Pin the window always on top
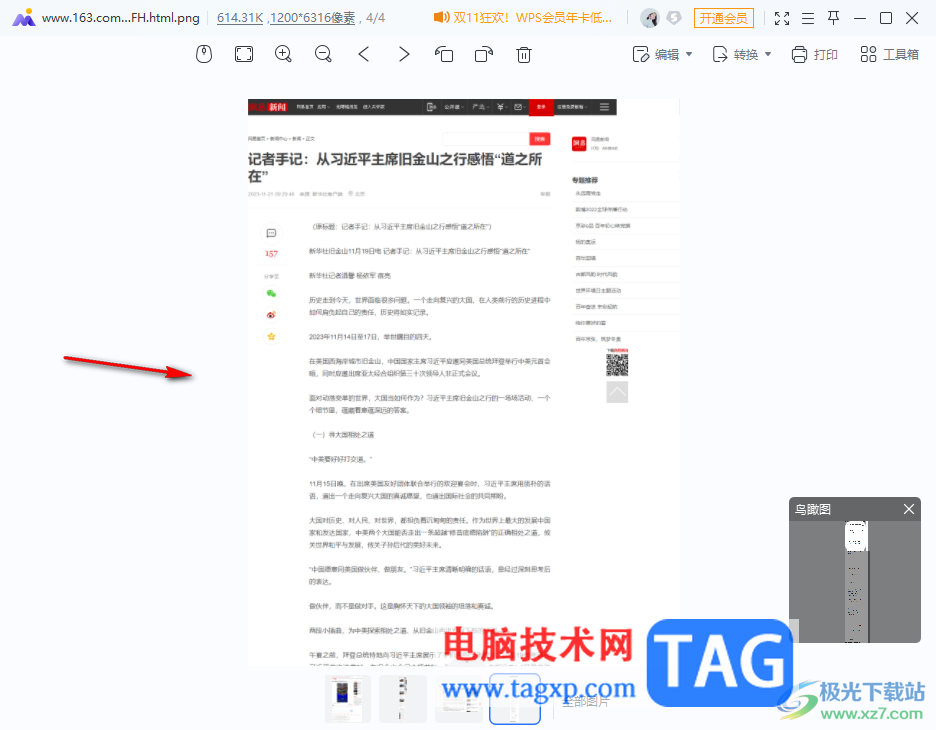Image resolution: width=936 pixels, height=730 pixels. pos(833,18)
